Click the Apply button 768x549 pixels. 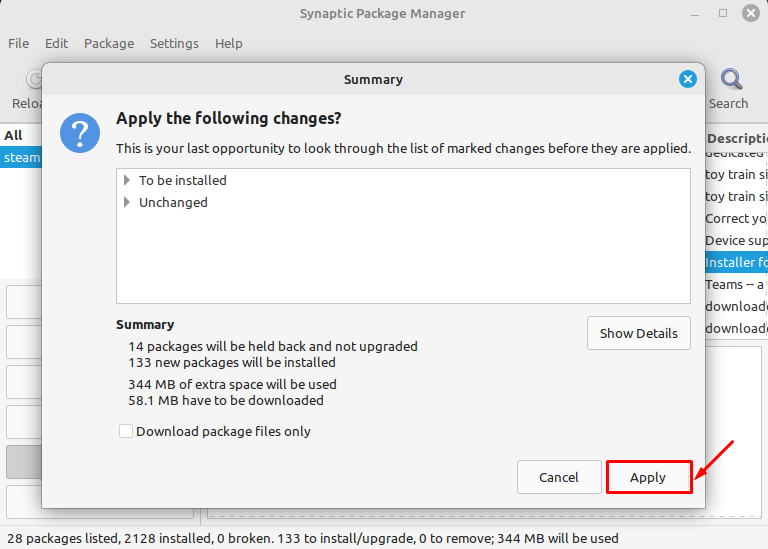648,477
